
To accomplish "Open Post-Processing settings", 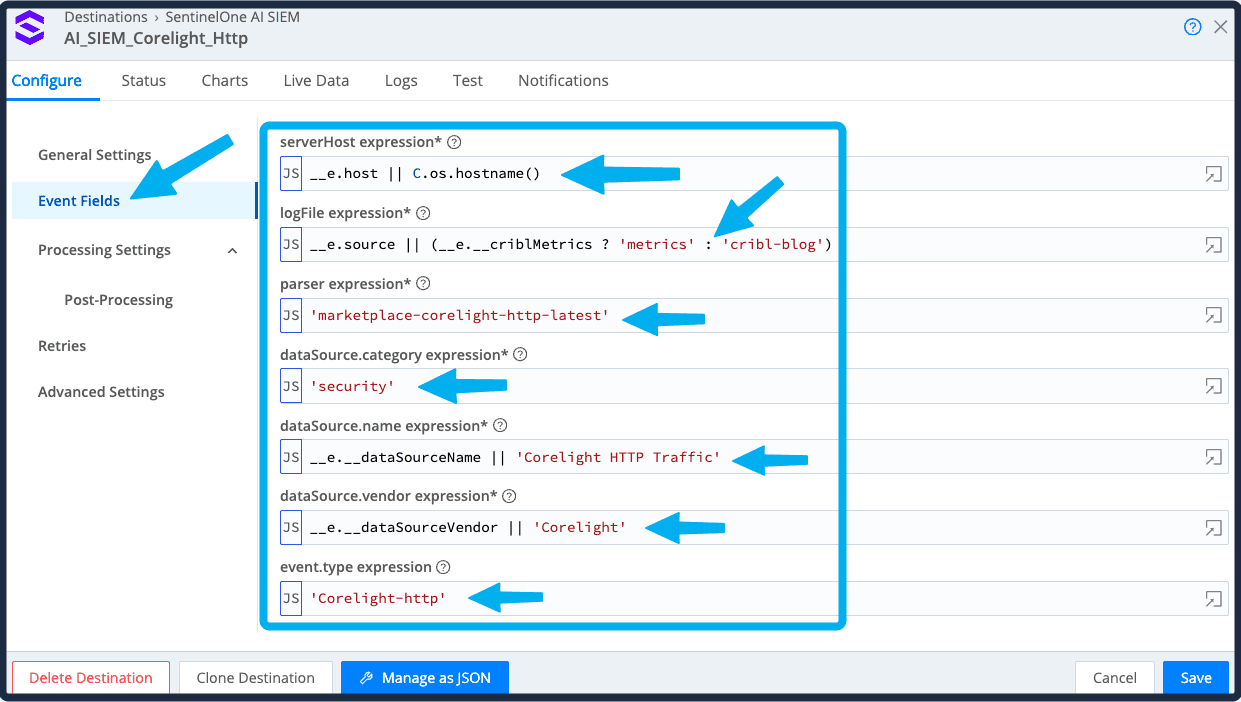I will (x=118, y=300).
